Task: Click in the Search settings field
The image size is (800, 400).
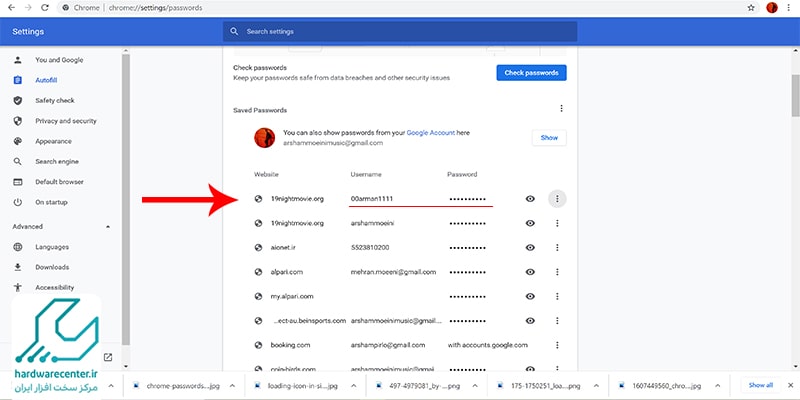Action: 400,31
